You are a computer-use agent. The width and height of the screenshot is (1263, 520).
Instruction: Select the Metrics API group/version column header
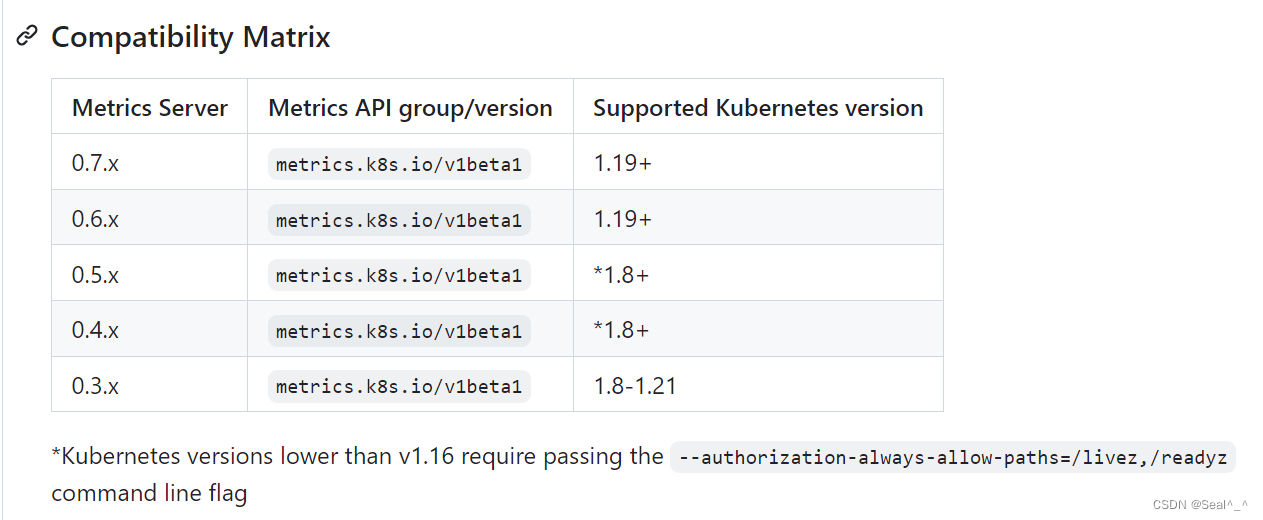point(410,108)
